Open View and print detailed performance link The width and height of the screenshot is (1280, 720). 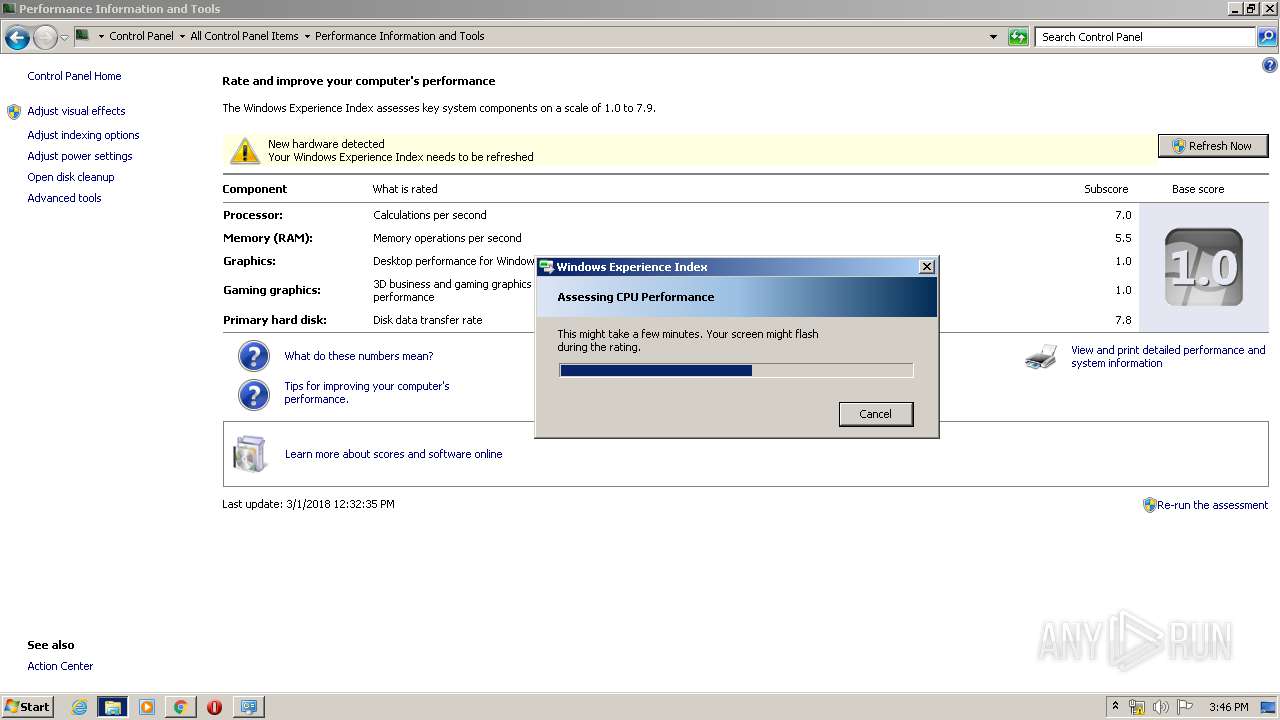point(1168,356)
